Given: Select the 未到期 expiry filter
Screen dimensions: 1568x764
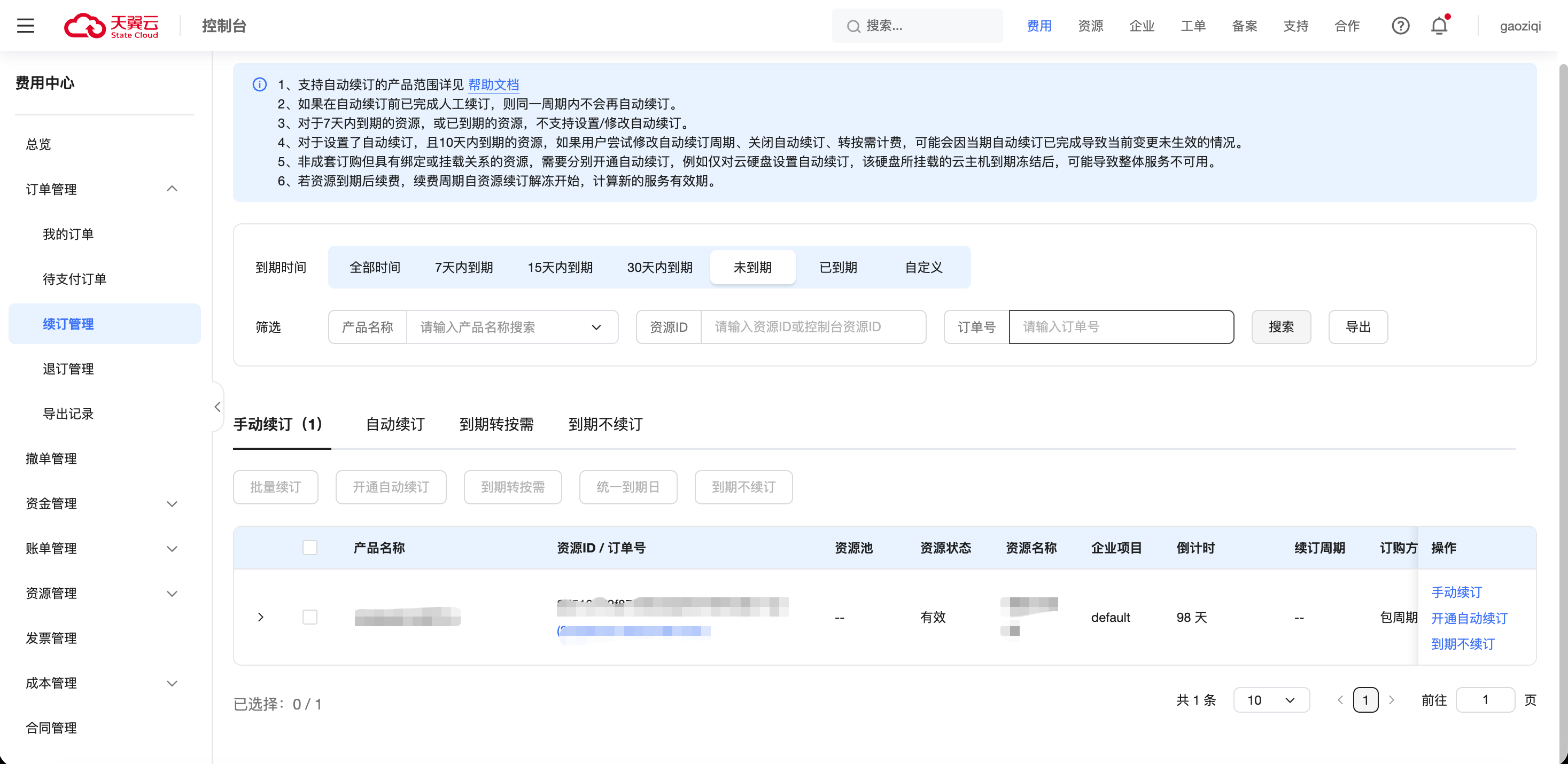Looking at the screenshot, I should [x=752, y=267].
